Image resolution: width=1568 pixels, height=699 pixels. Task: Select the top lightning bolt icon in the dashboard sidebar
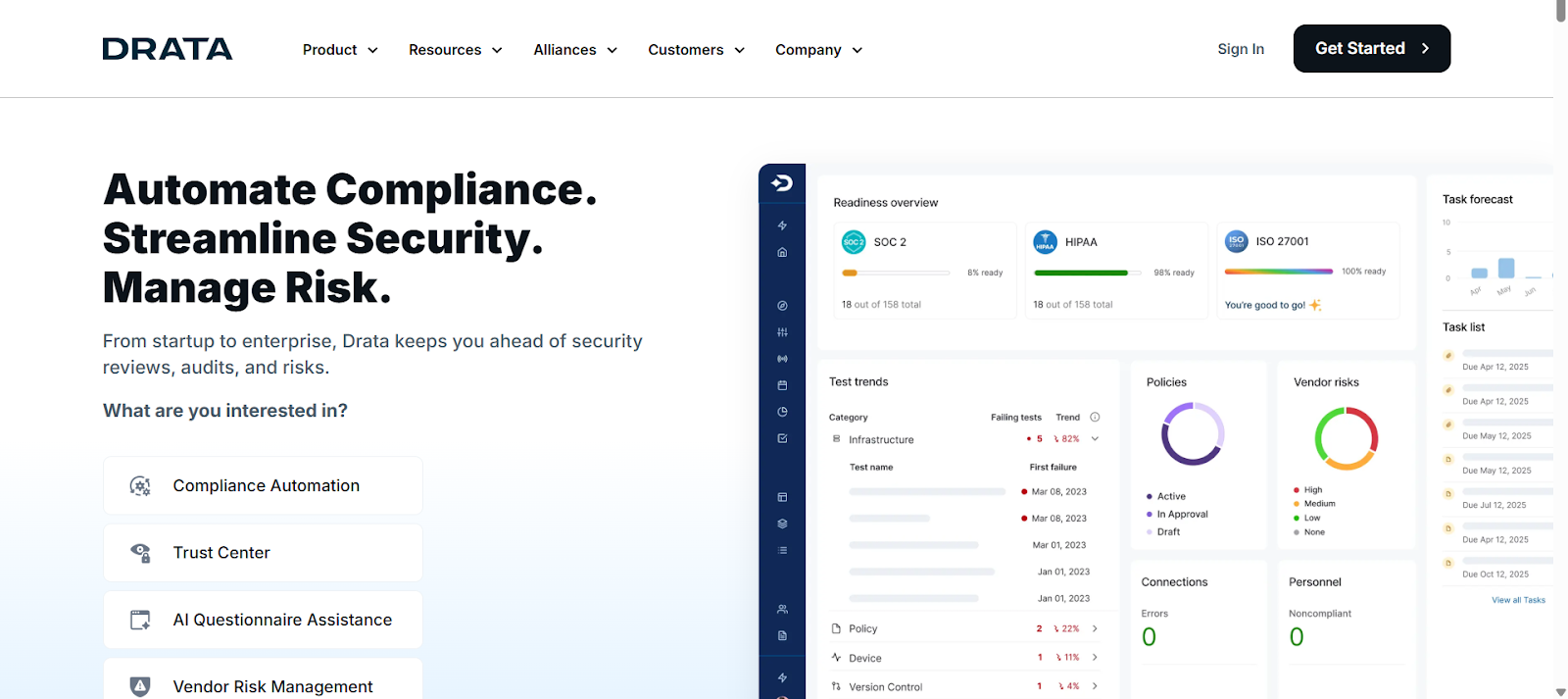(782, 225)
